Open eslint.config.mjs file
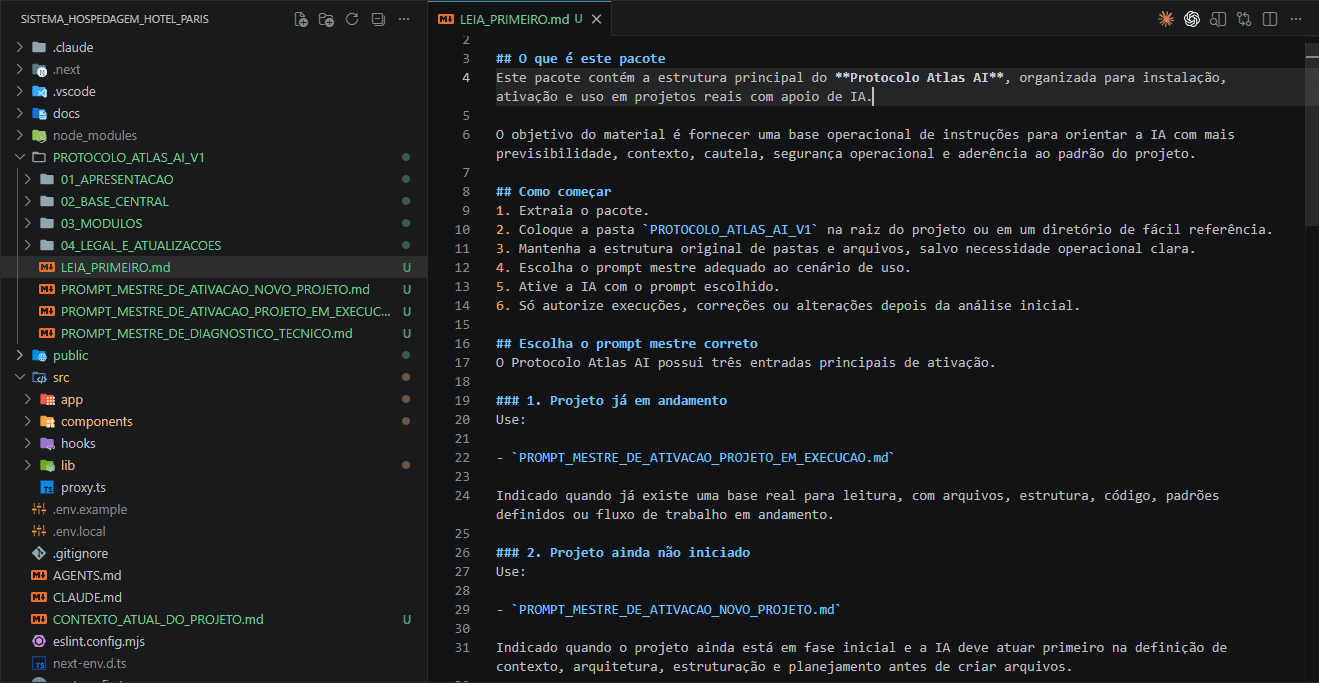 coord(213,641)
